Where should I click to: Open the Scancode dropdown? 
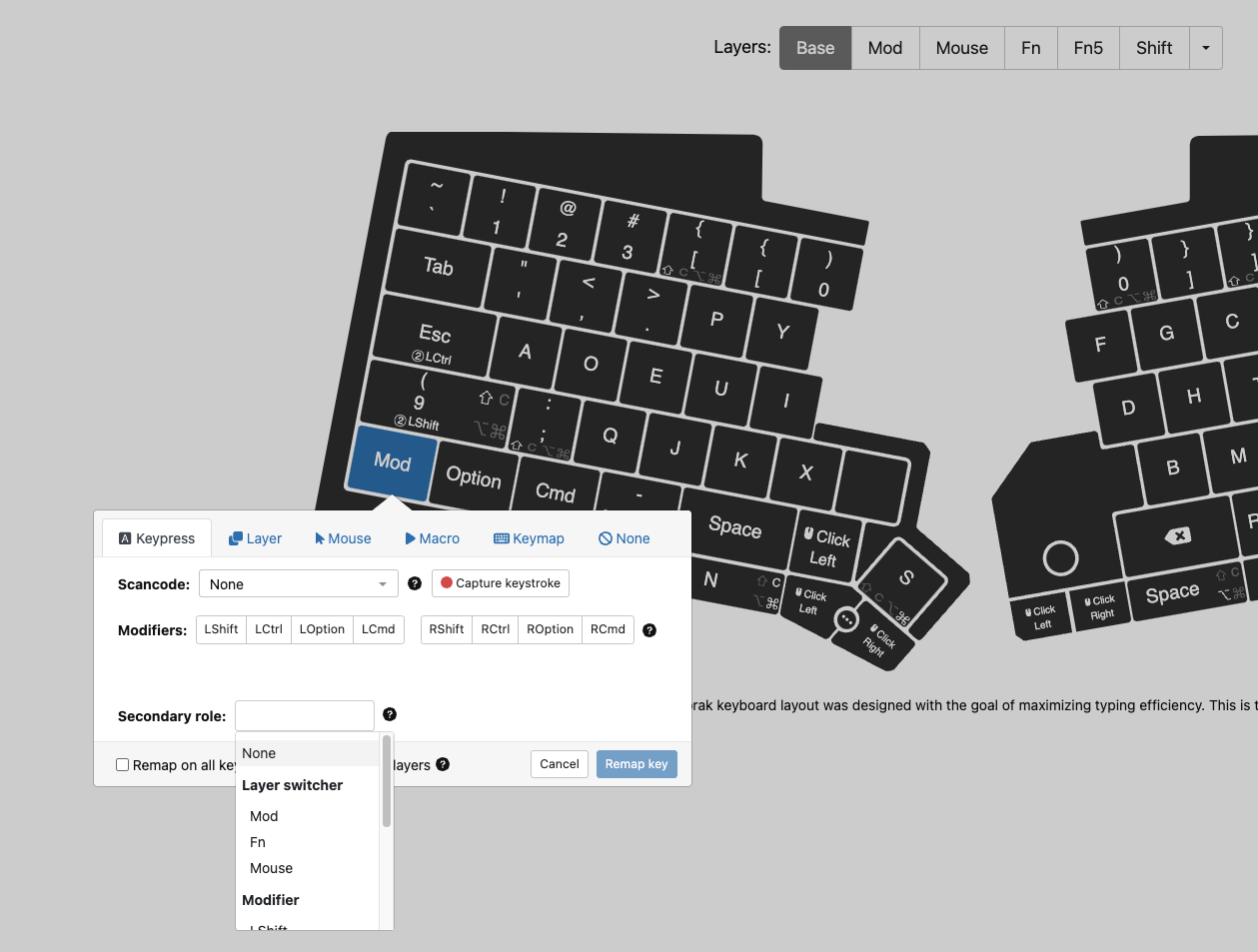coord(298,583)
